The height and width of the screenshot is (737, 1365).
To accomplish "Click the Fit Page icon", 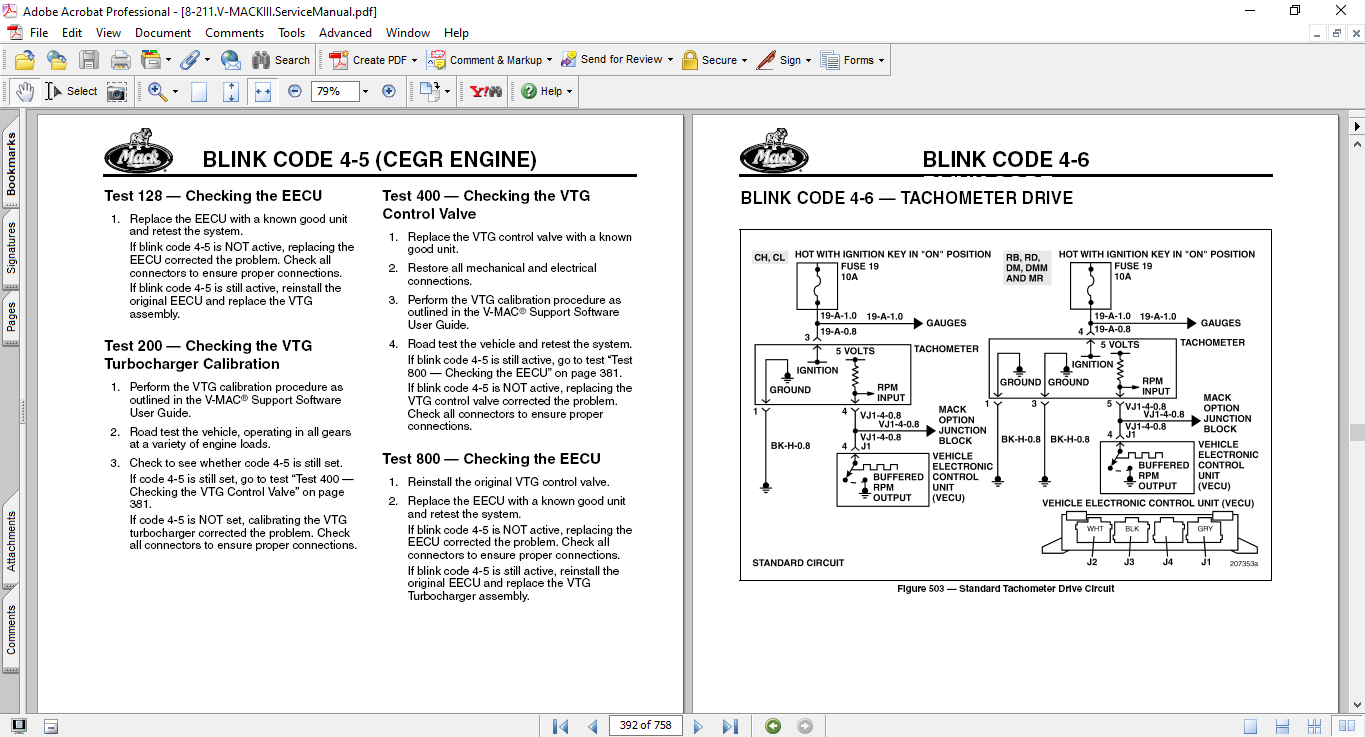I will pyautogui.click(x=231, y=91).
